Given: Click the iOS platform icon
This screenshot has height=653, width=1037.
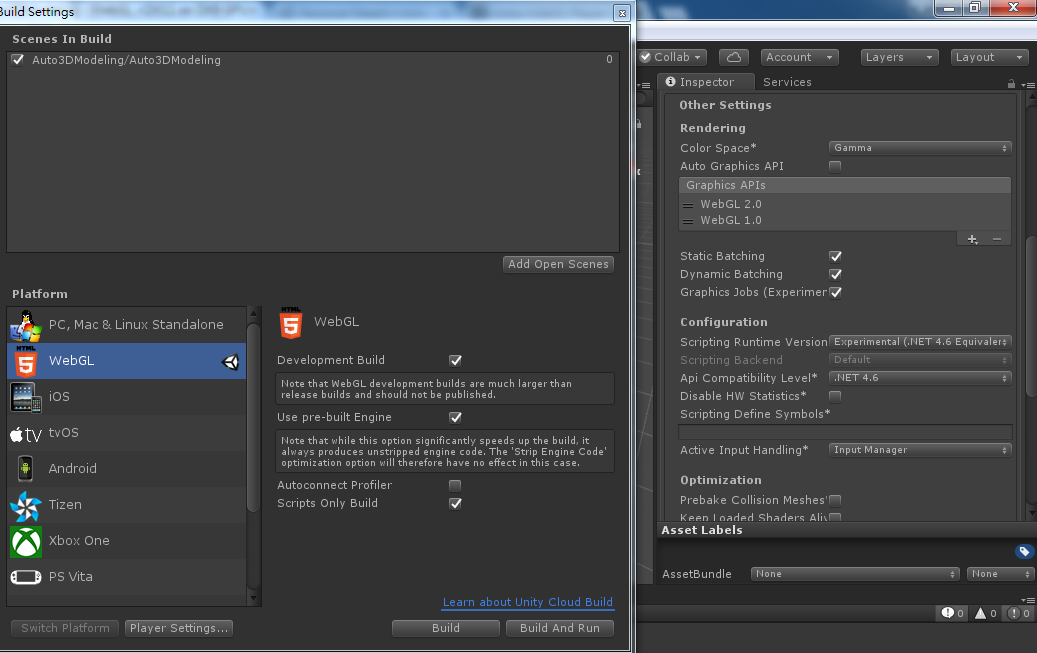Looking at the screenshot, I should pos(26,397).
